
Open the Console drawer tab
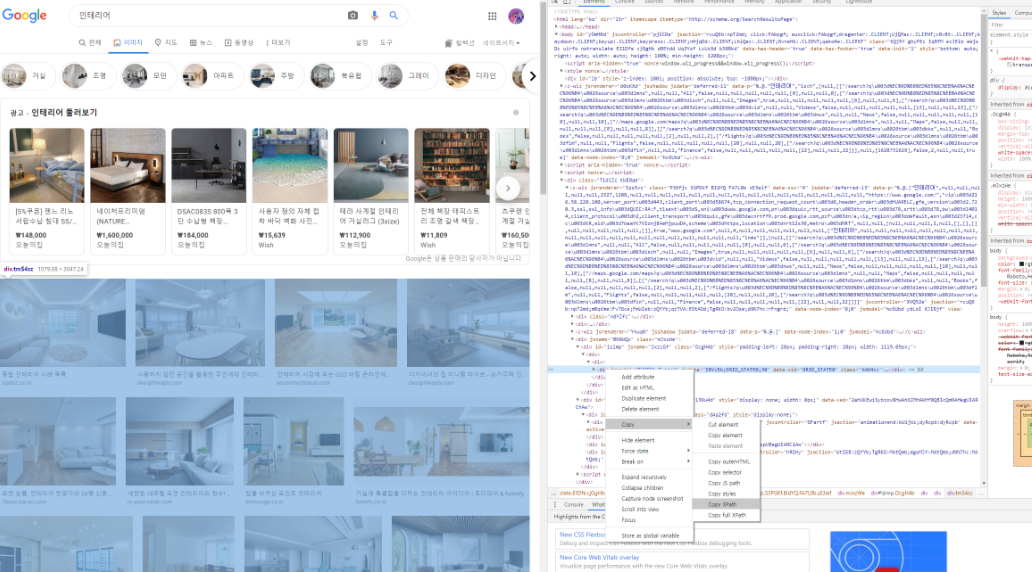[573, 505]
